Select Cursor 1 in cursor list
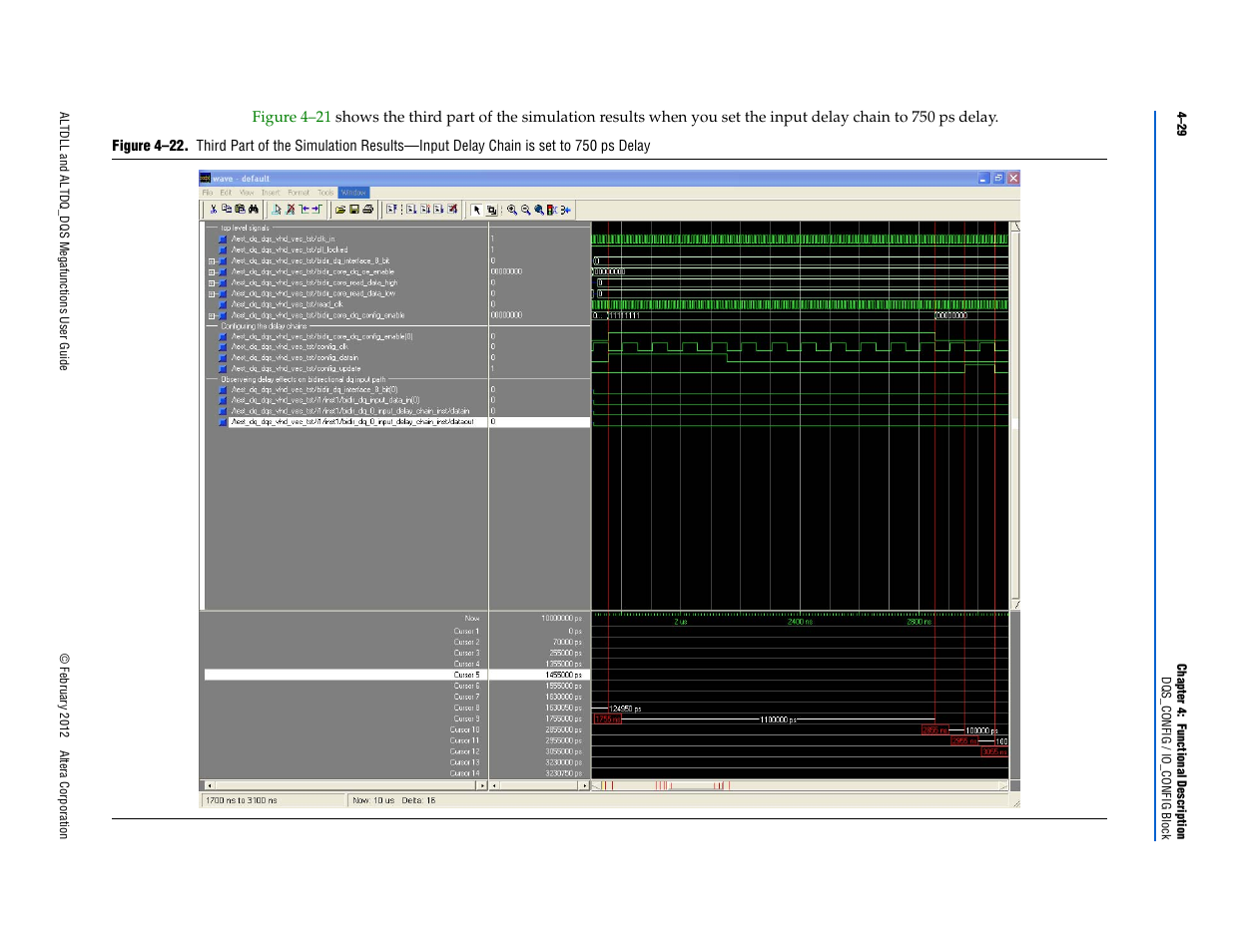 [x=466, y=632]
